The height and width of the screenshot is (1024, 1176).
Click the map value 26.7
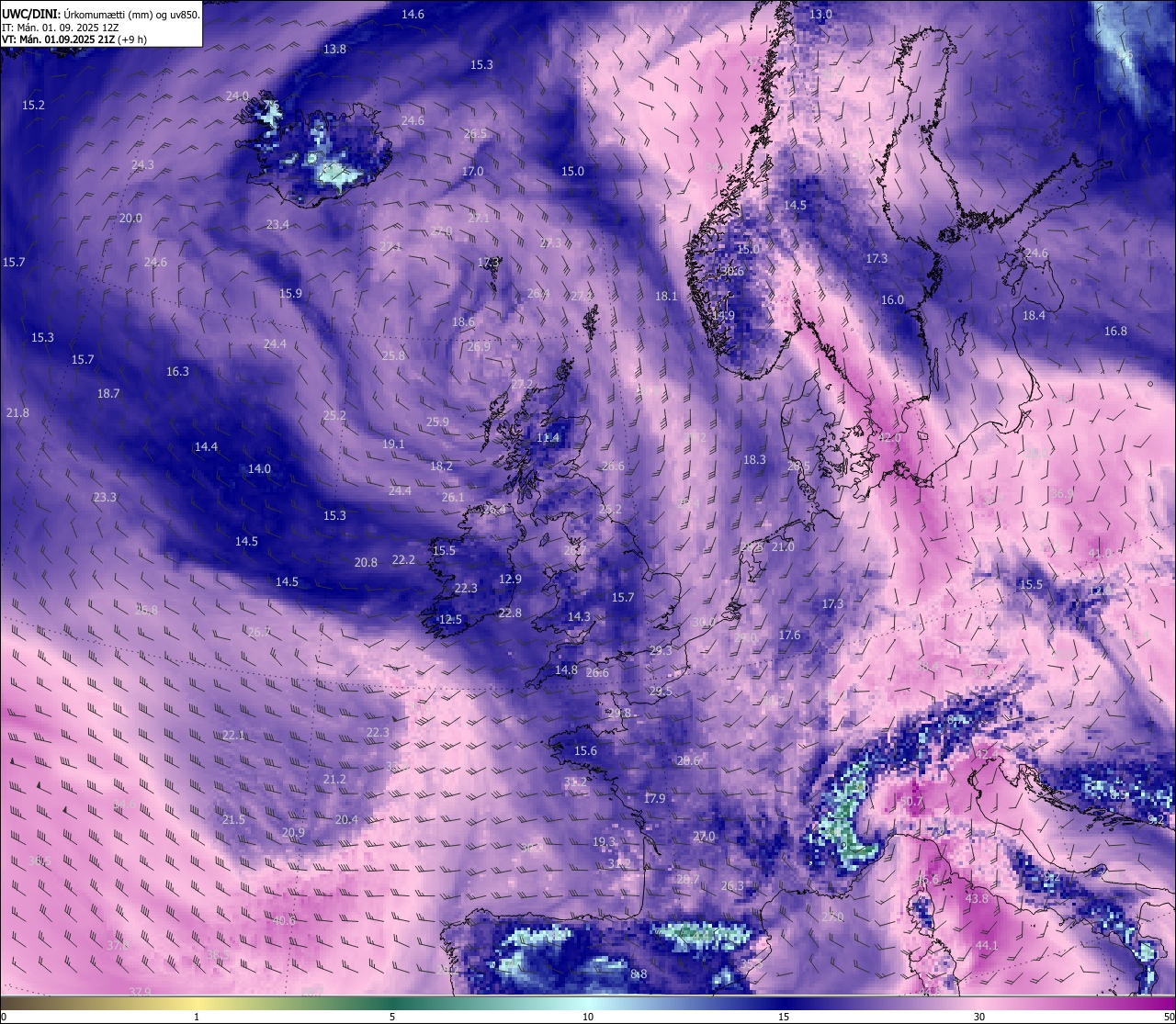[x=259, y=631]
